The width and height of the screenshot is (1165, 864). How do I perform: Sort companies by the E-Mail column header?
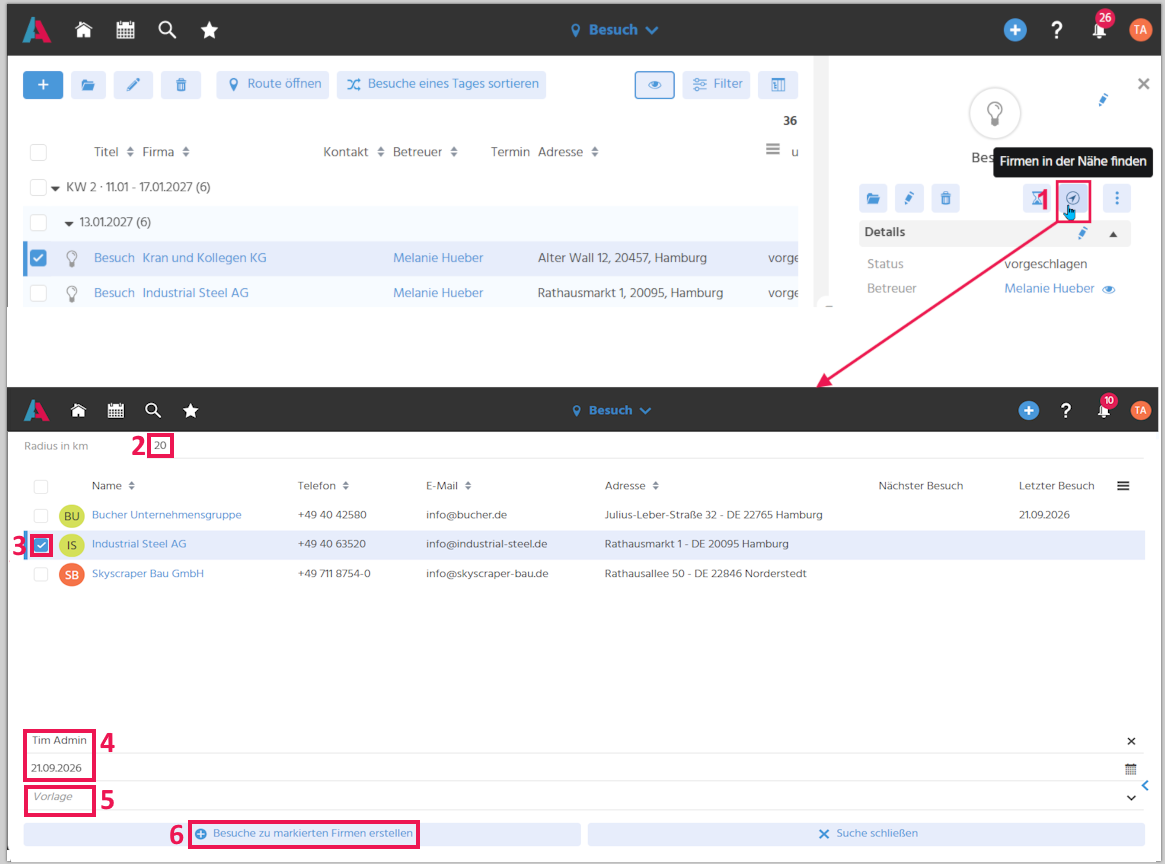pyautogui.click(x=449, y=486)
